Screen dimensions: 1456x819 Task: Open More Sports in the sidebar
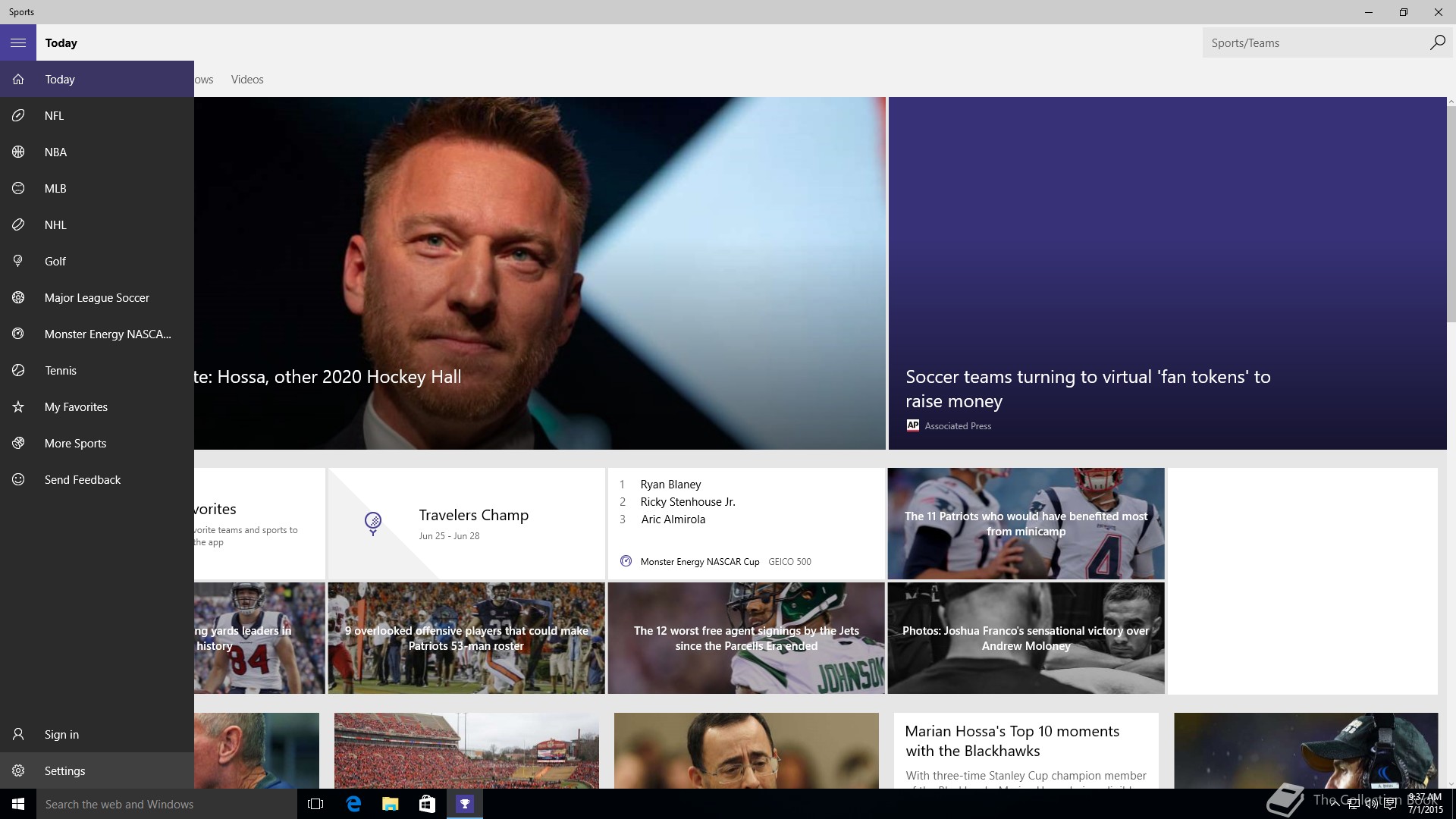97,443
